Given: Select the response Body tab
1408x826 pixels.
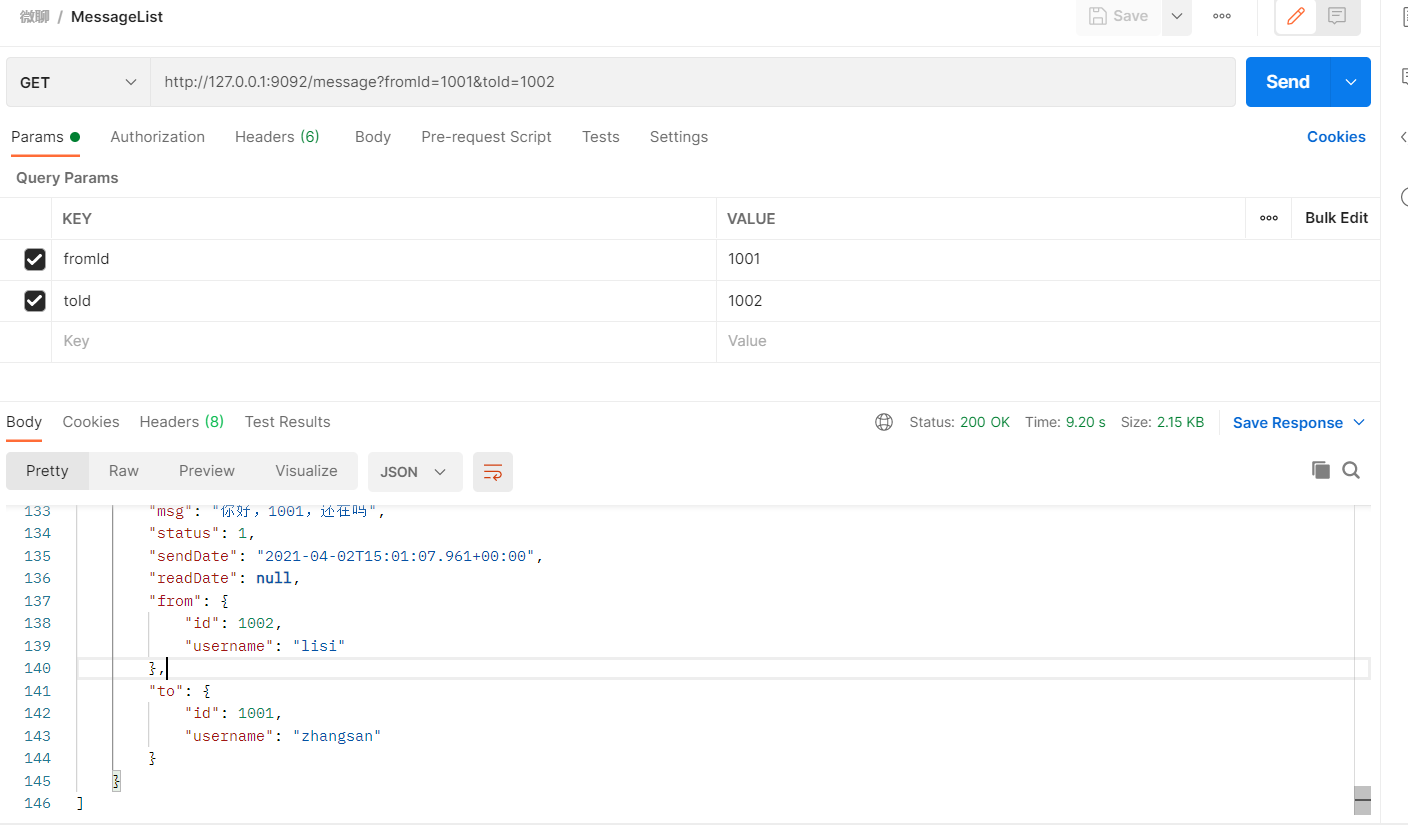Looking at the screenshot, I should point(24,422).
